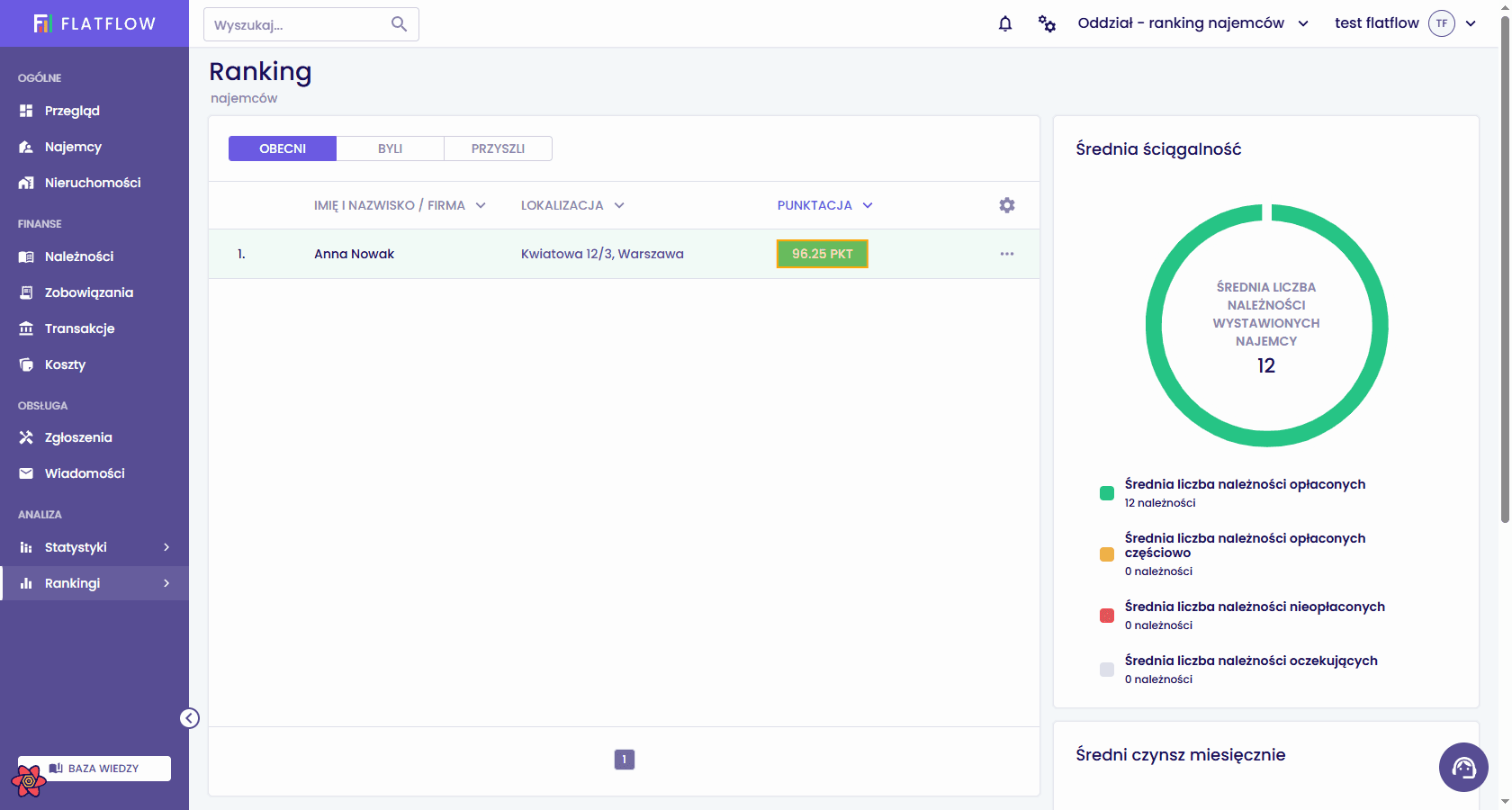Click the Baza Wiedzy button

coord(94,769)
